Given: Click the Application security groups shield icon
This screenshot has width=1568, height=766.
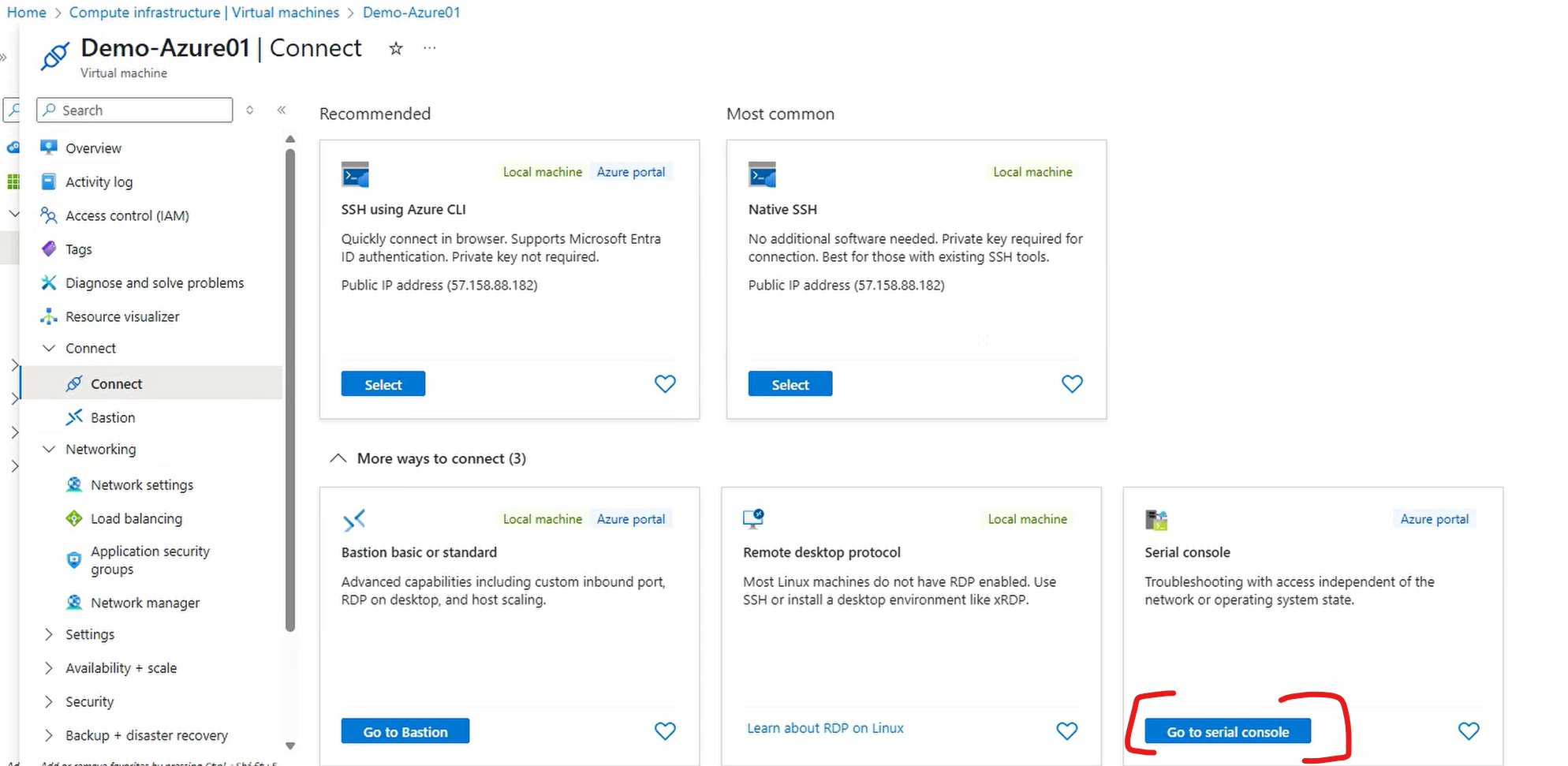Looking at the screenshot, I should 74,560.
